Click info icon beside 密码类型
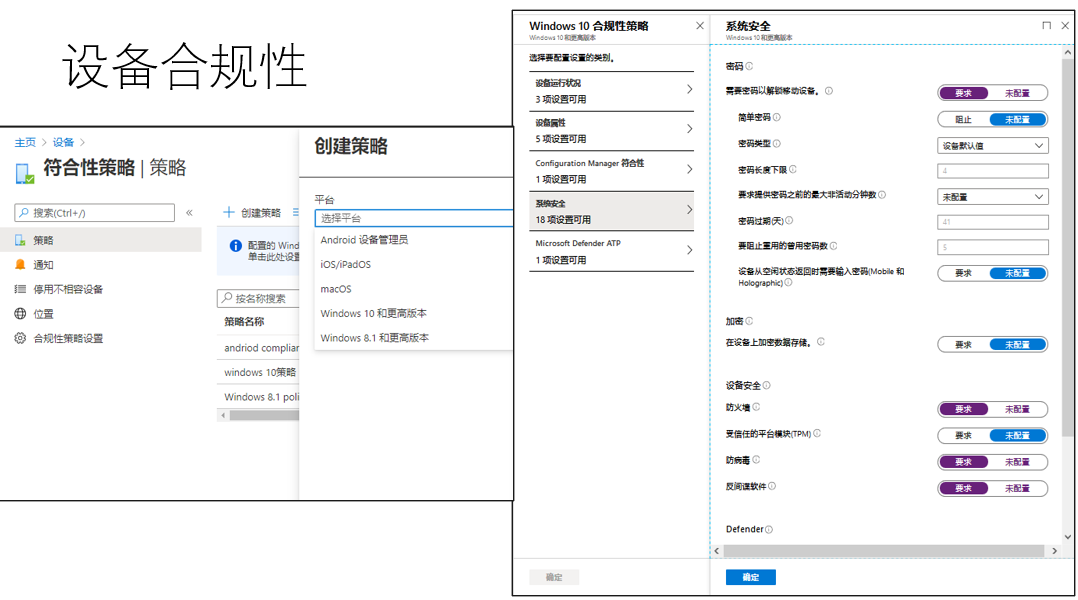 click(x=777, y=144)
